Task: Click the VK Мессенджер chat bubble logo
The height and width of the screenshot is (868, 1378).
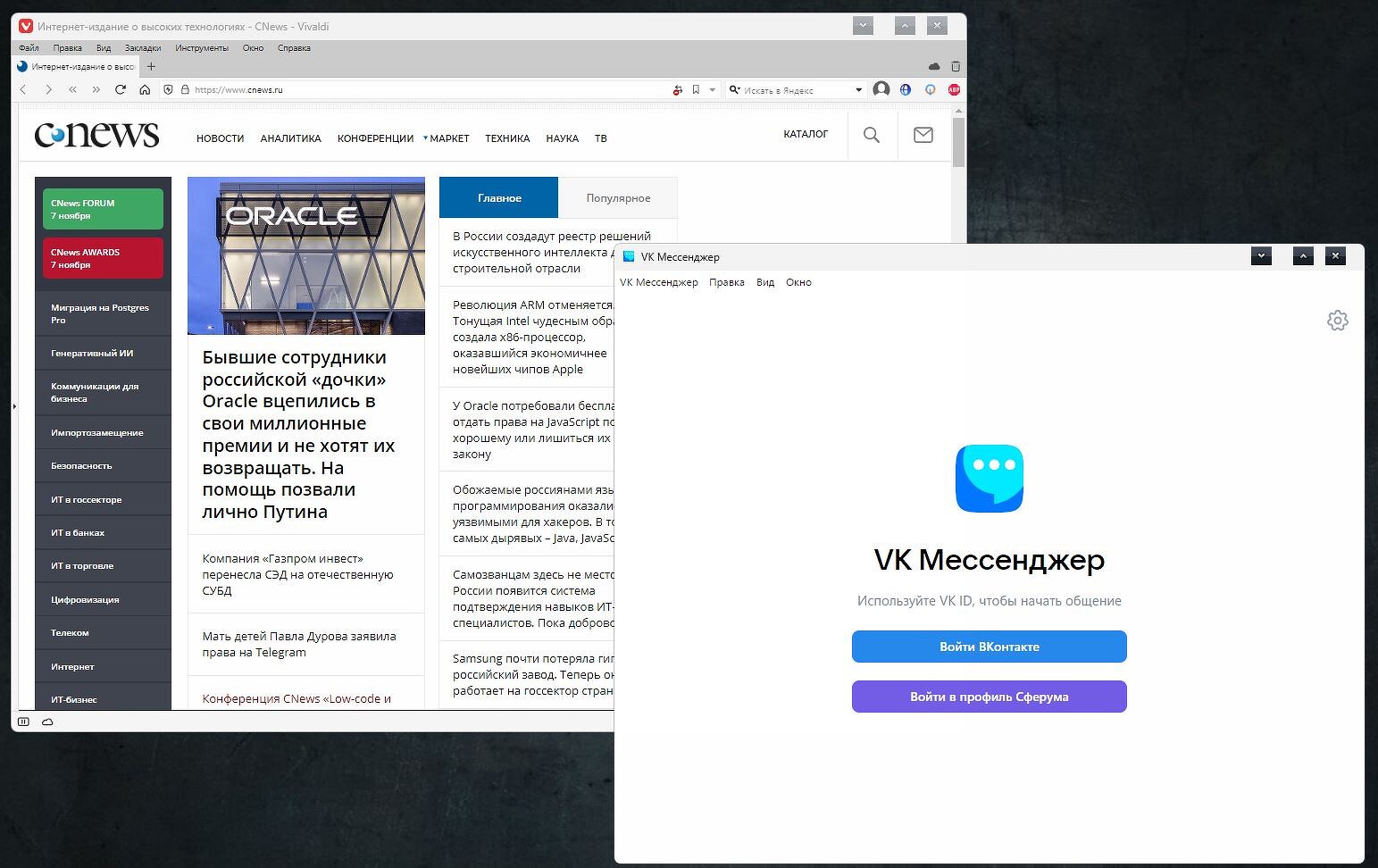Action: coord(990,479)
